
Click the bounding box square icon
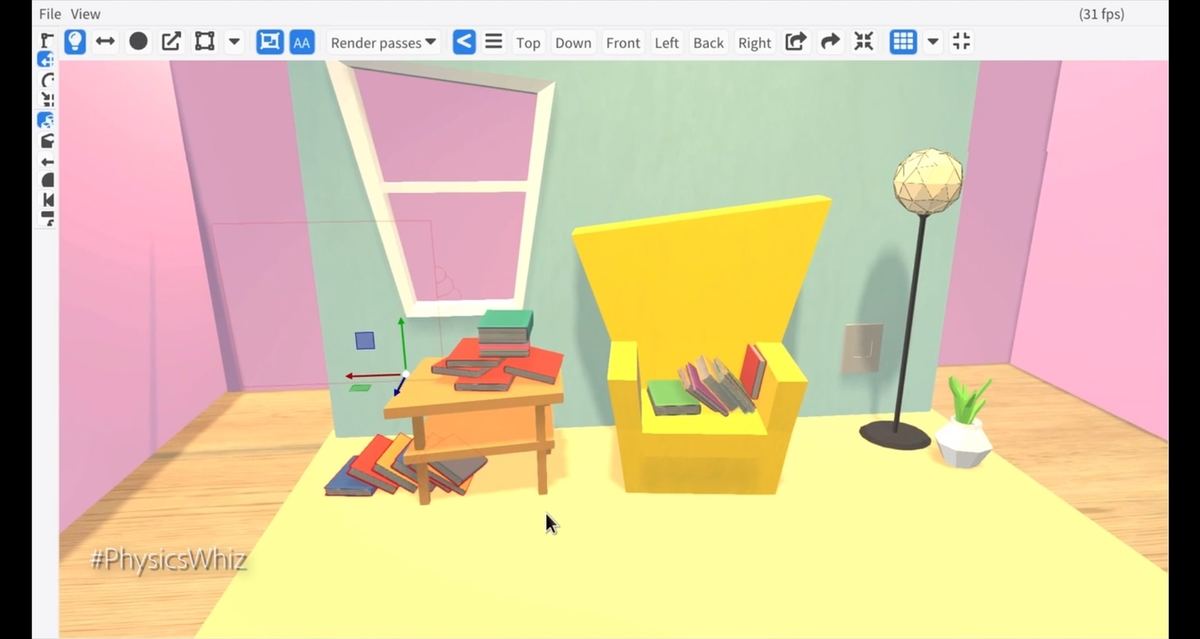click(x=205, y=42)
